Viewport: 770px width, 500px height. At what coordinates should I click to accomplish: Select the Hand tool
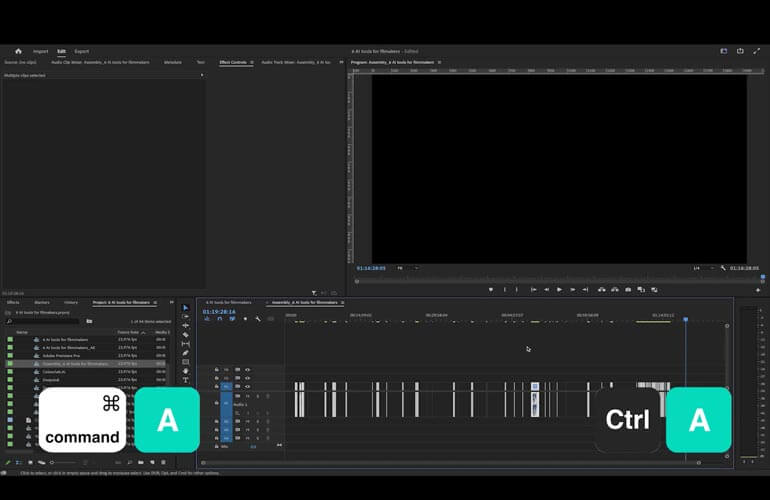click(x=186, y=371)
